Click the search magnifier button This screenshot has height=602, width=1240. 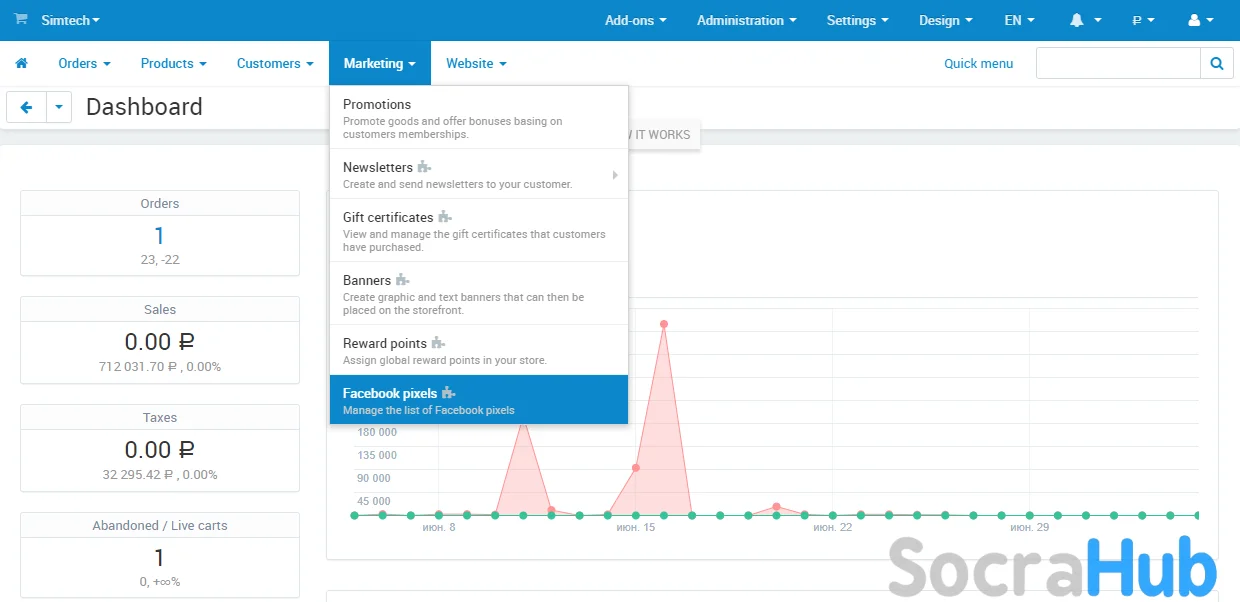pyautogui.click(x=1216, y=63)
